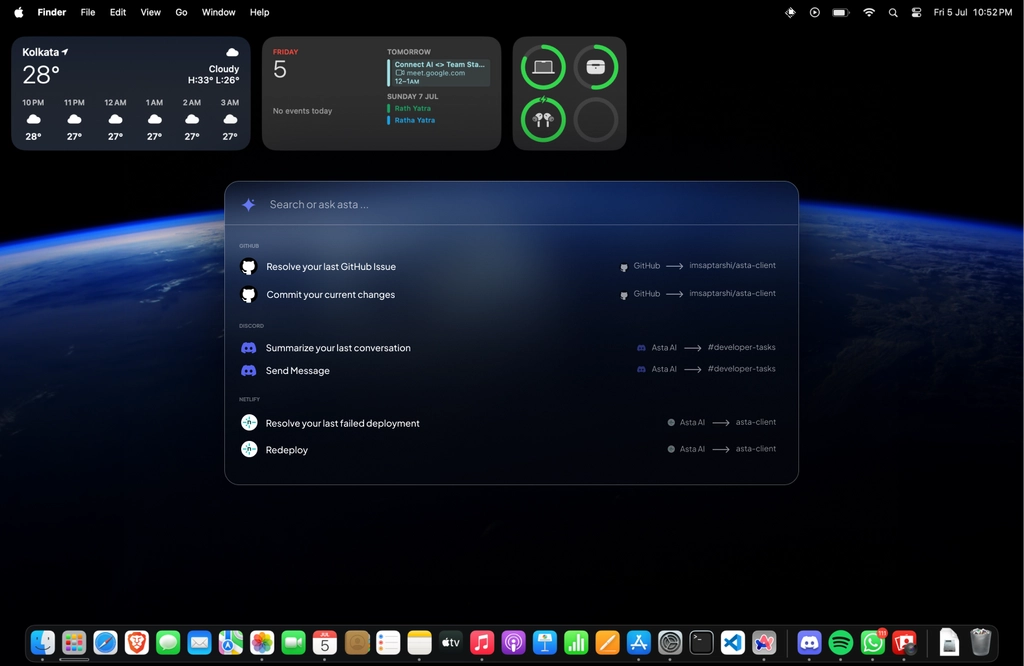The image size is (1024, 666).
Task: Launch FaceTime from the Dock
Action: (x=293, y=643)
